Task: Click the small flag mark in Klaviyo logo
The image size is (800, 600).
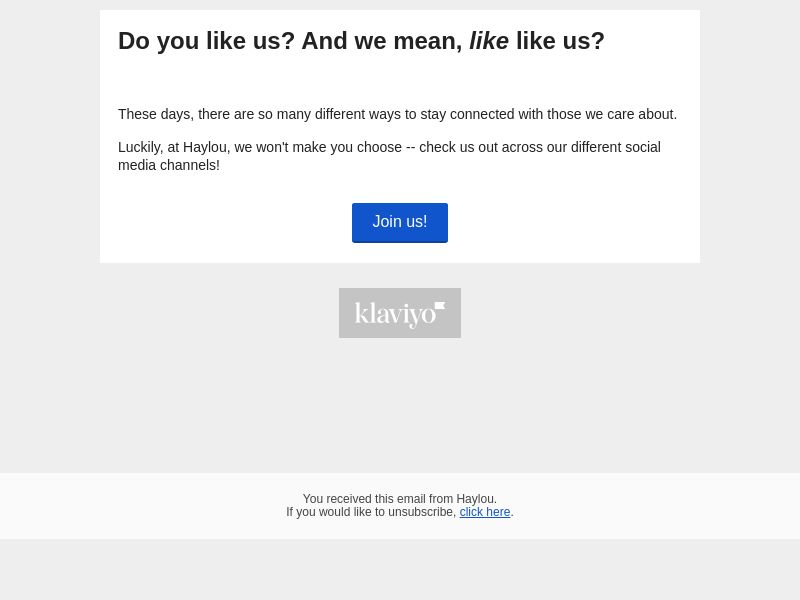Action: (440, 306)
